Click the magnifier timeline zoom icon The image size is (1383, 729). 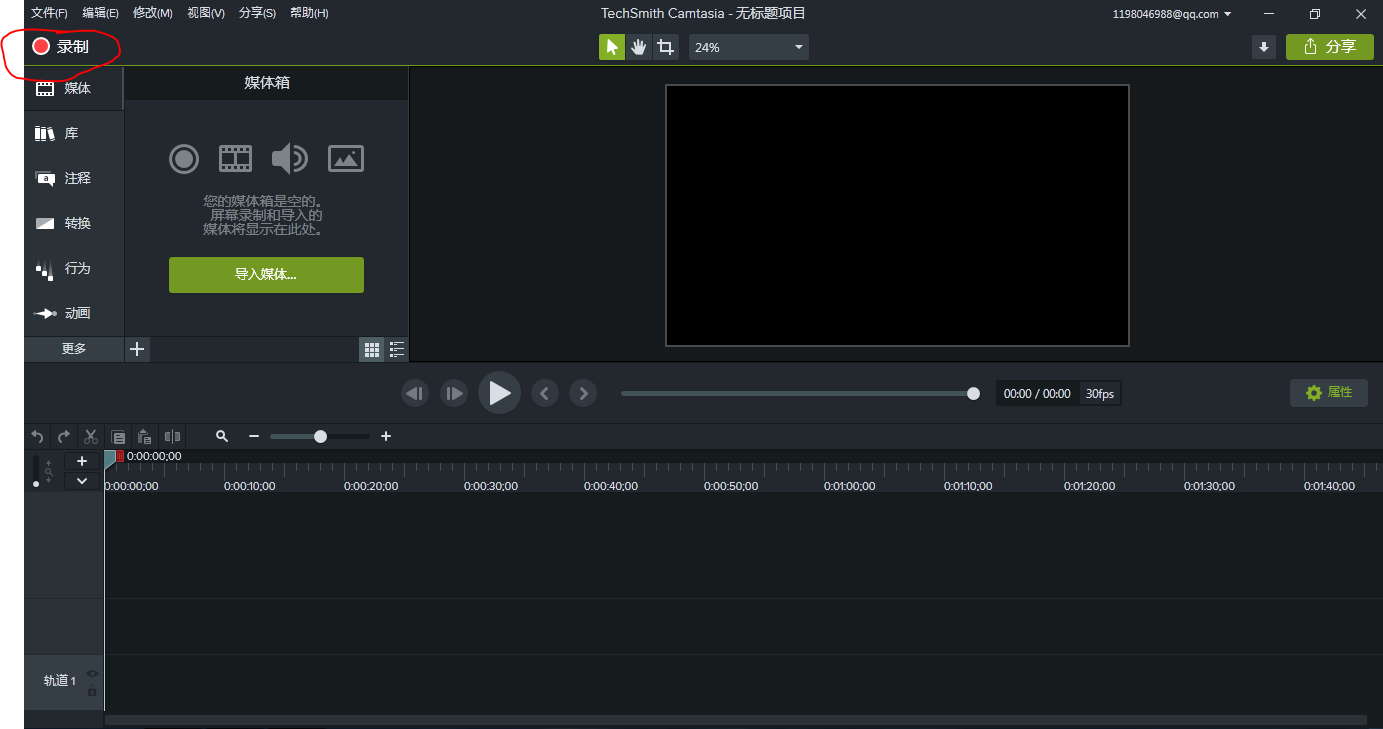pyautogui.click(x=222, y=436)
